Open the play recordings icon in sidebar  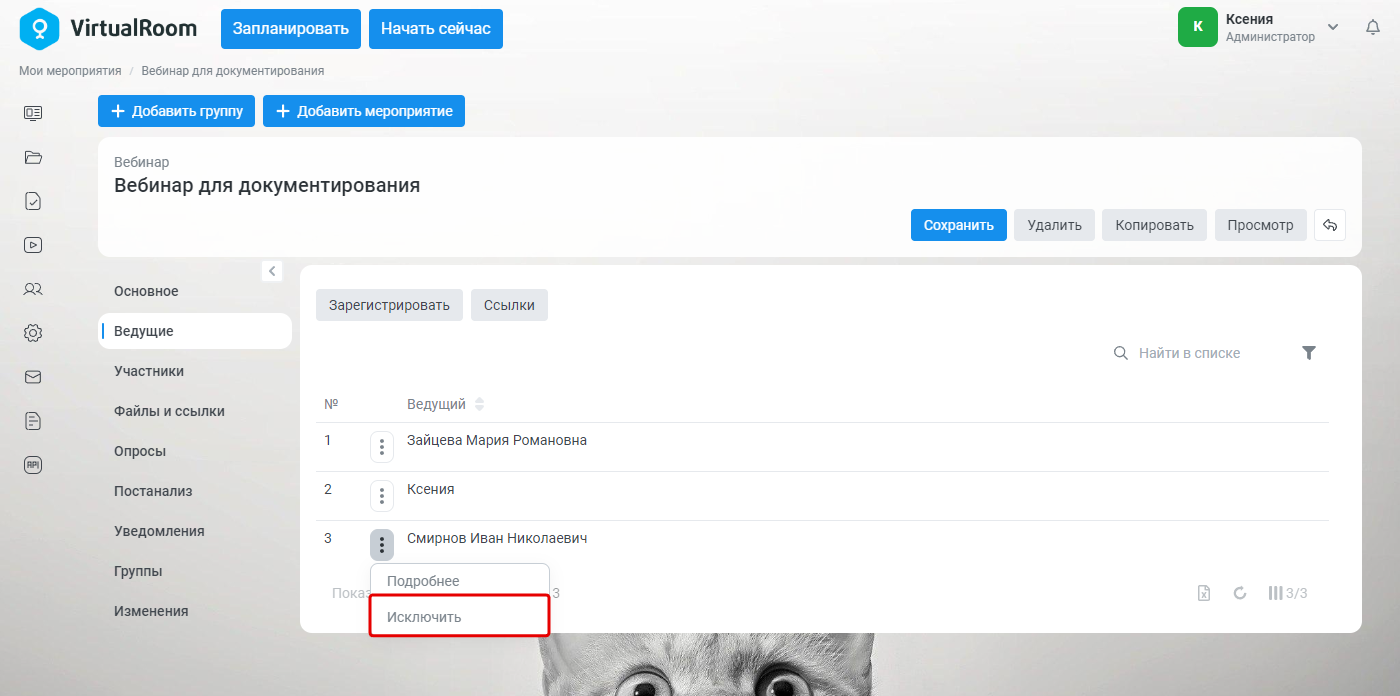33,245
